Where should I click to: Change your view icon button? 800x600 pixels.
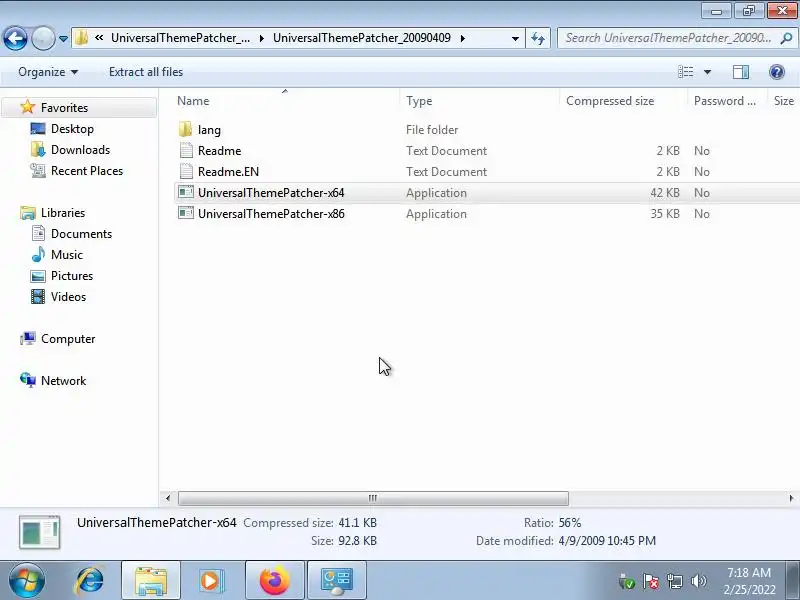(x=685, y=72)
